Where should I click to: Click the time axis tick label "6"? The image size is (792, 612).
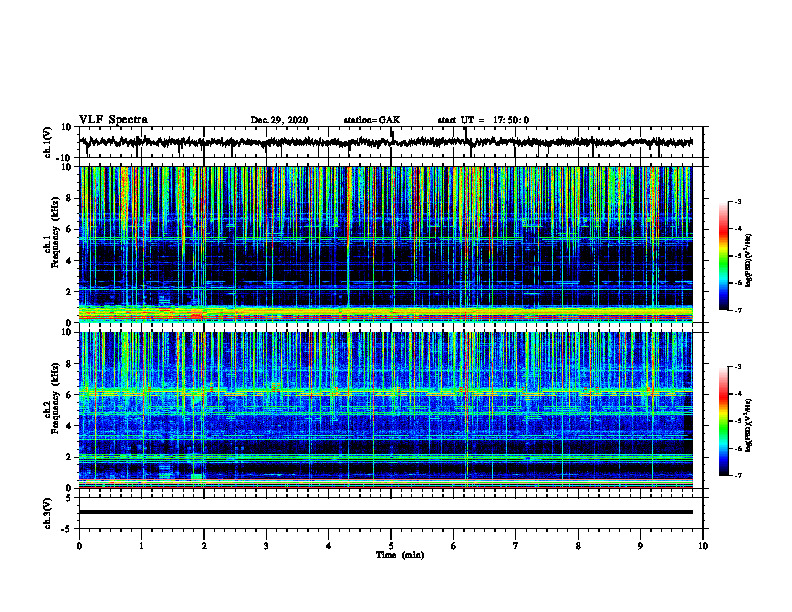point(454,546)
